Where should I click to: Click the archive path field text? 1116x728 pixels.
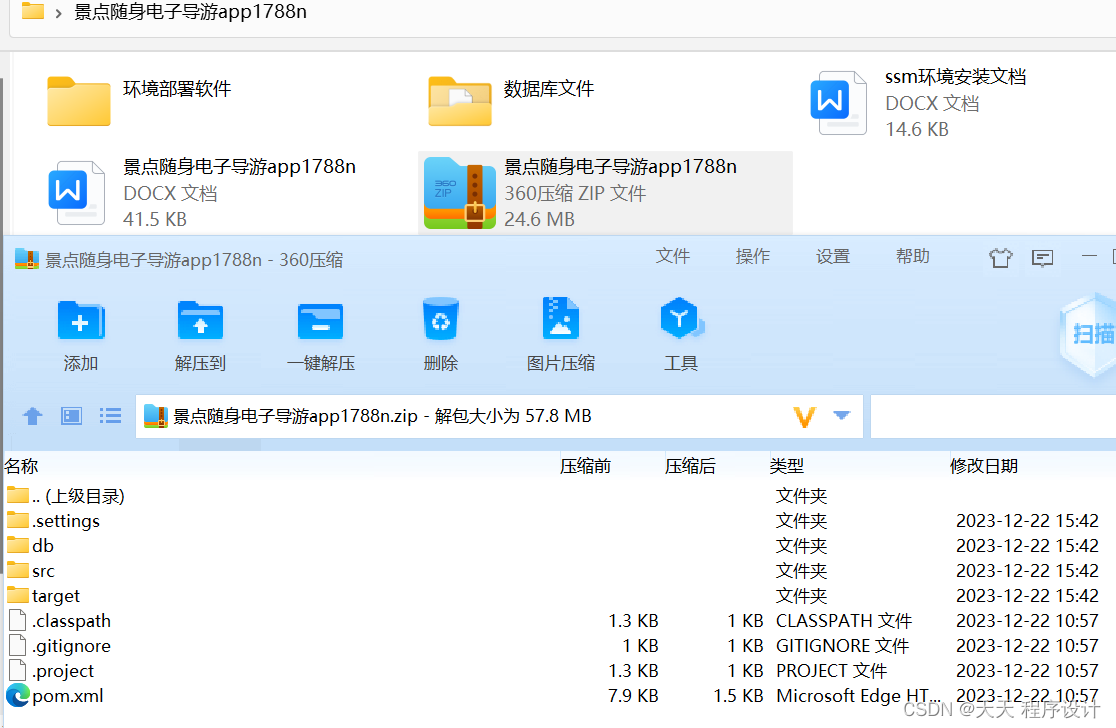pos(382,416)
